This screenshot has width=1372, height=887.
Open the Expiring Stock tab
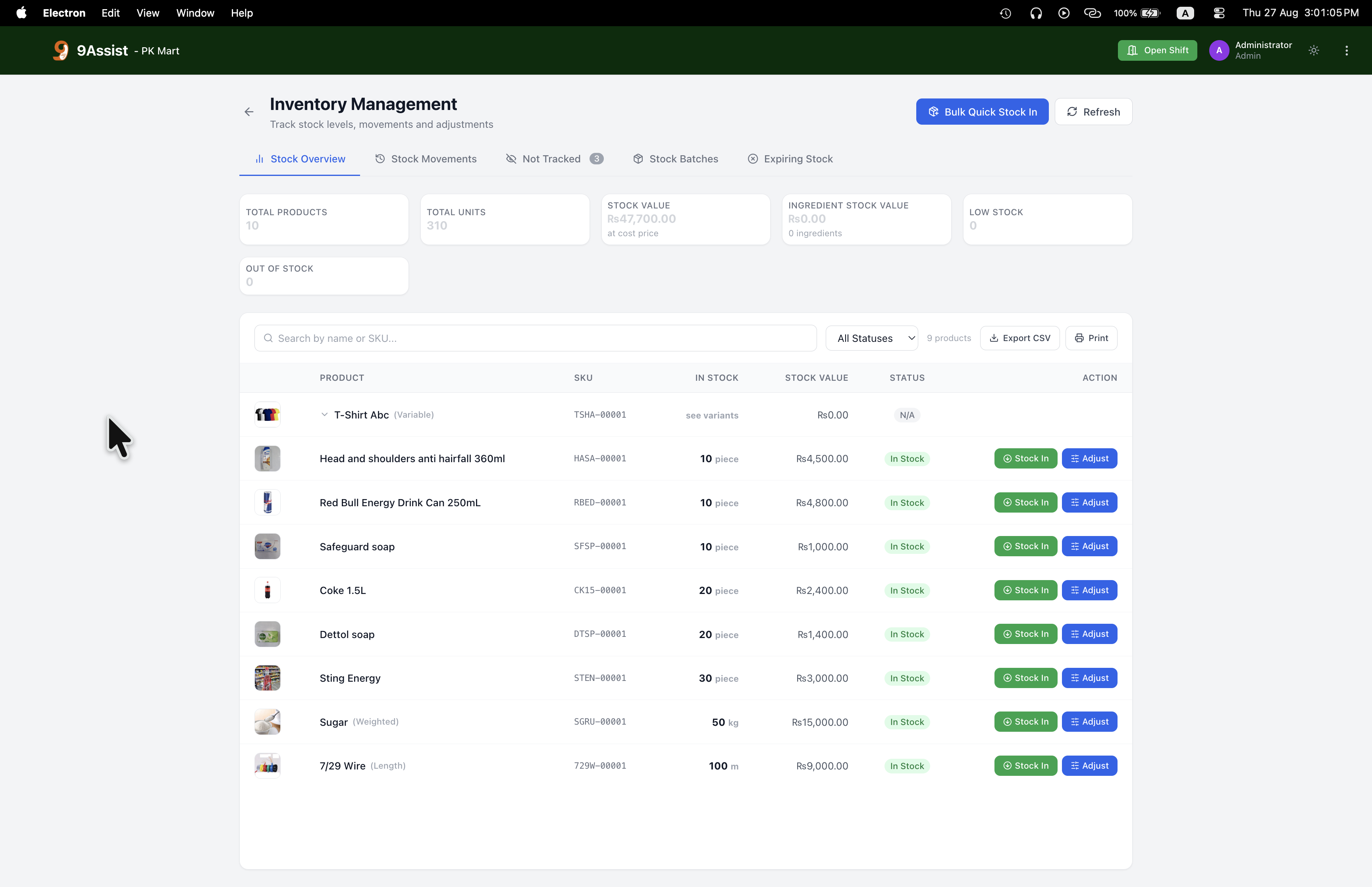(790, 159)
